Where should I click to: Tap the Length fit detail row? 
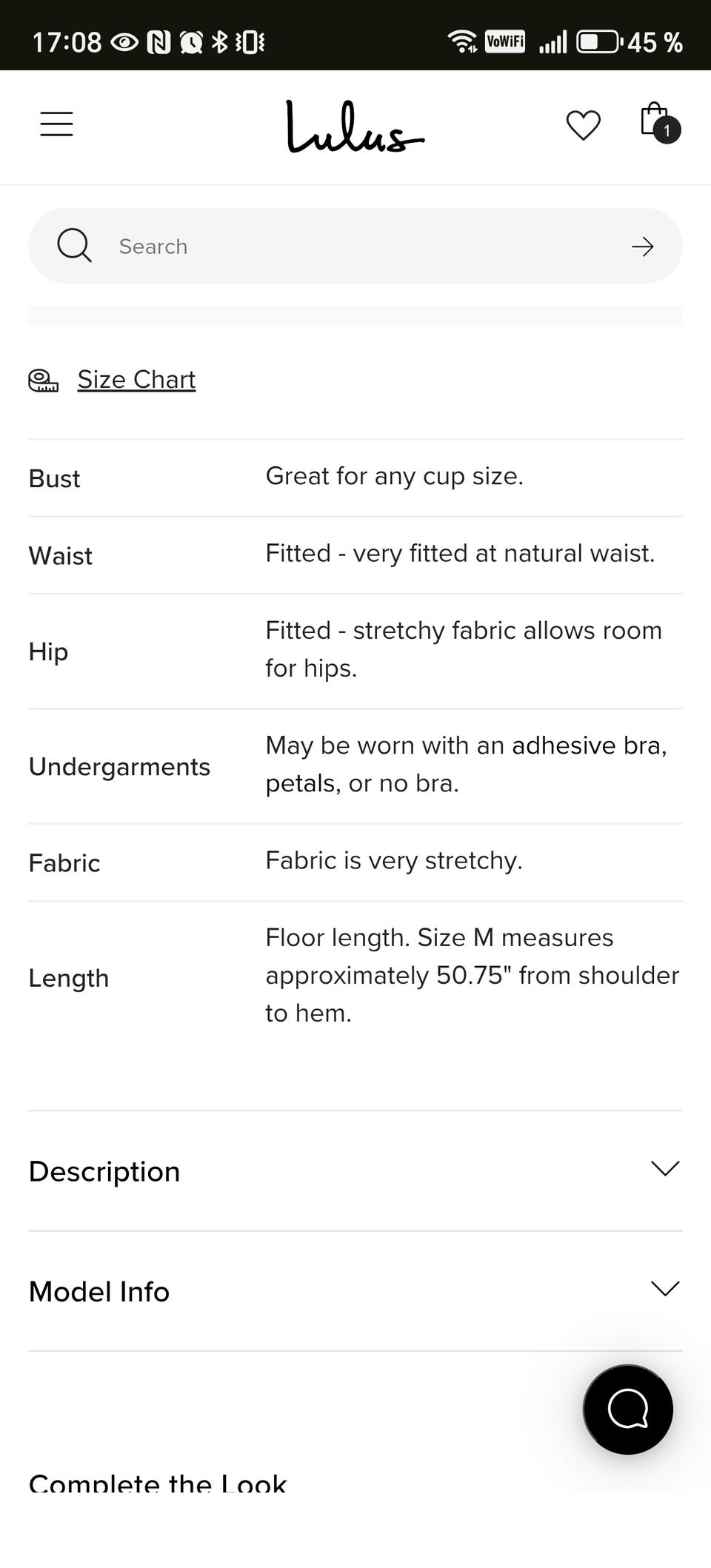pyautogui.click(x=355, y=976)
